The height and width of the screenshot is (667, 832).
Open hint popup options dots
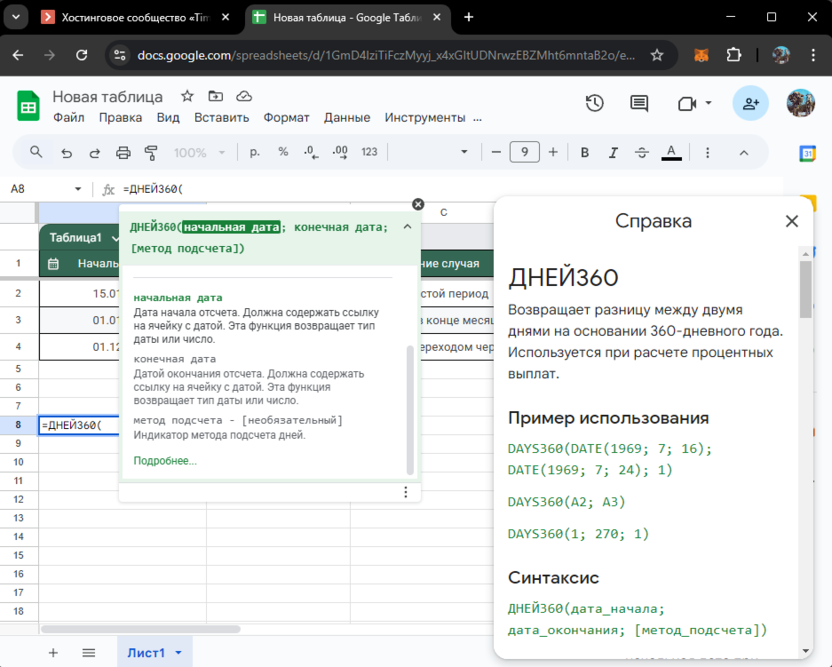click(x=405, y=492)
